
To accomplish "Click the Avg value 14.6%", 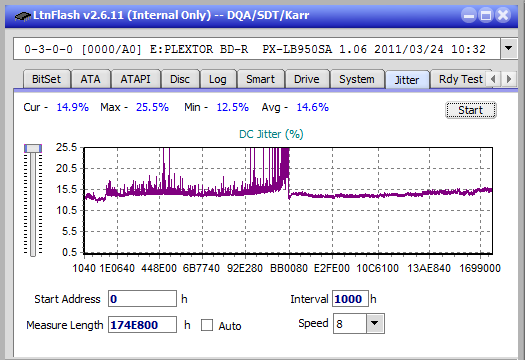I will (x=312, y=107).
